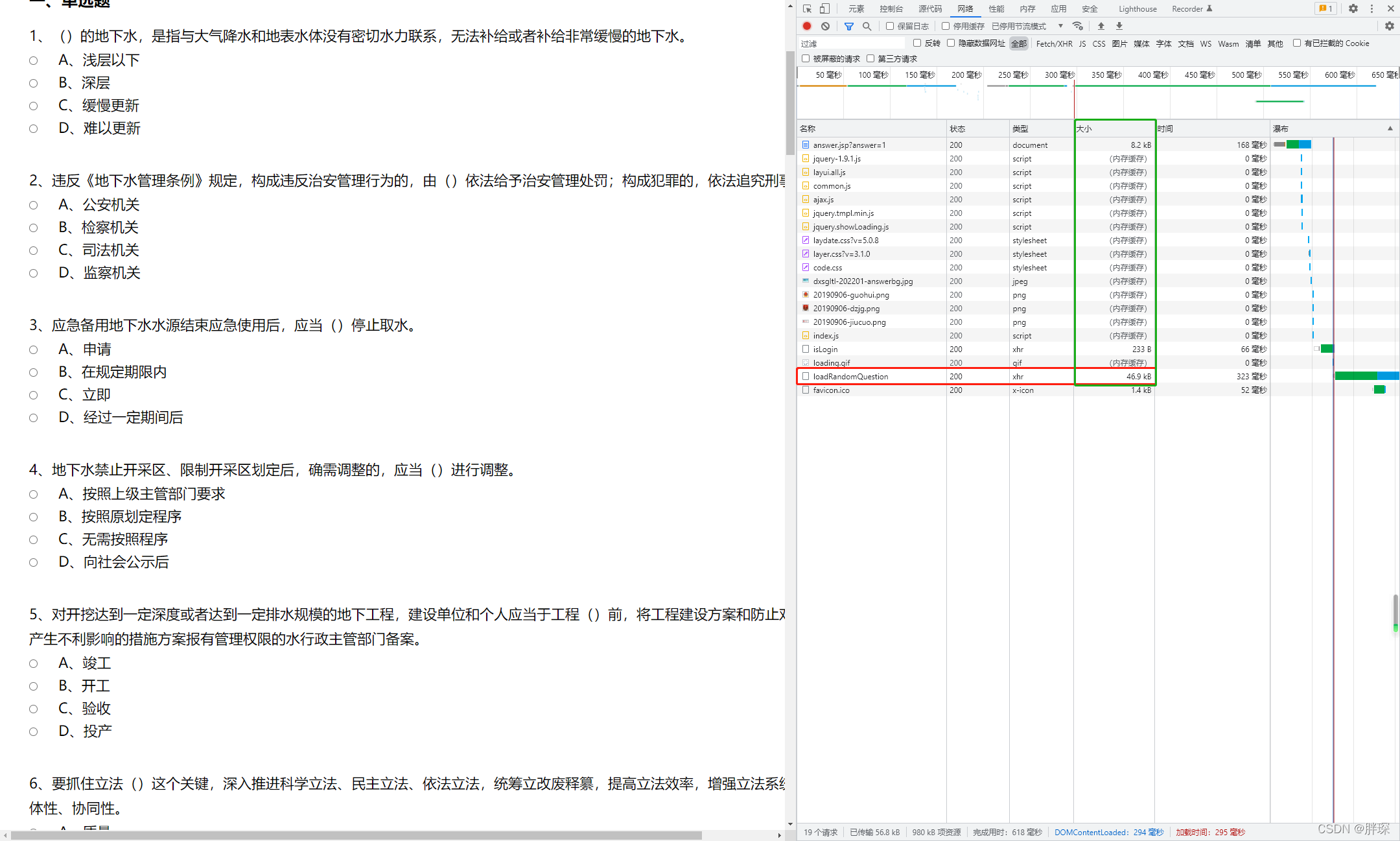Screen dimensions: 1400x841
Task: Click the import HAR upload arrow icon
Action: (1101, 26)
